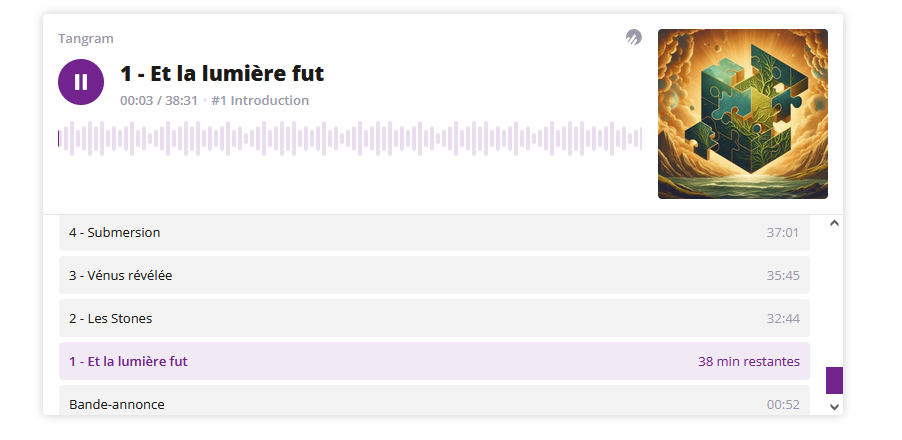Seek within the audio waveform
This screenshot has width=902, height=440.
coord(350,139)
